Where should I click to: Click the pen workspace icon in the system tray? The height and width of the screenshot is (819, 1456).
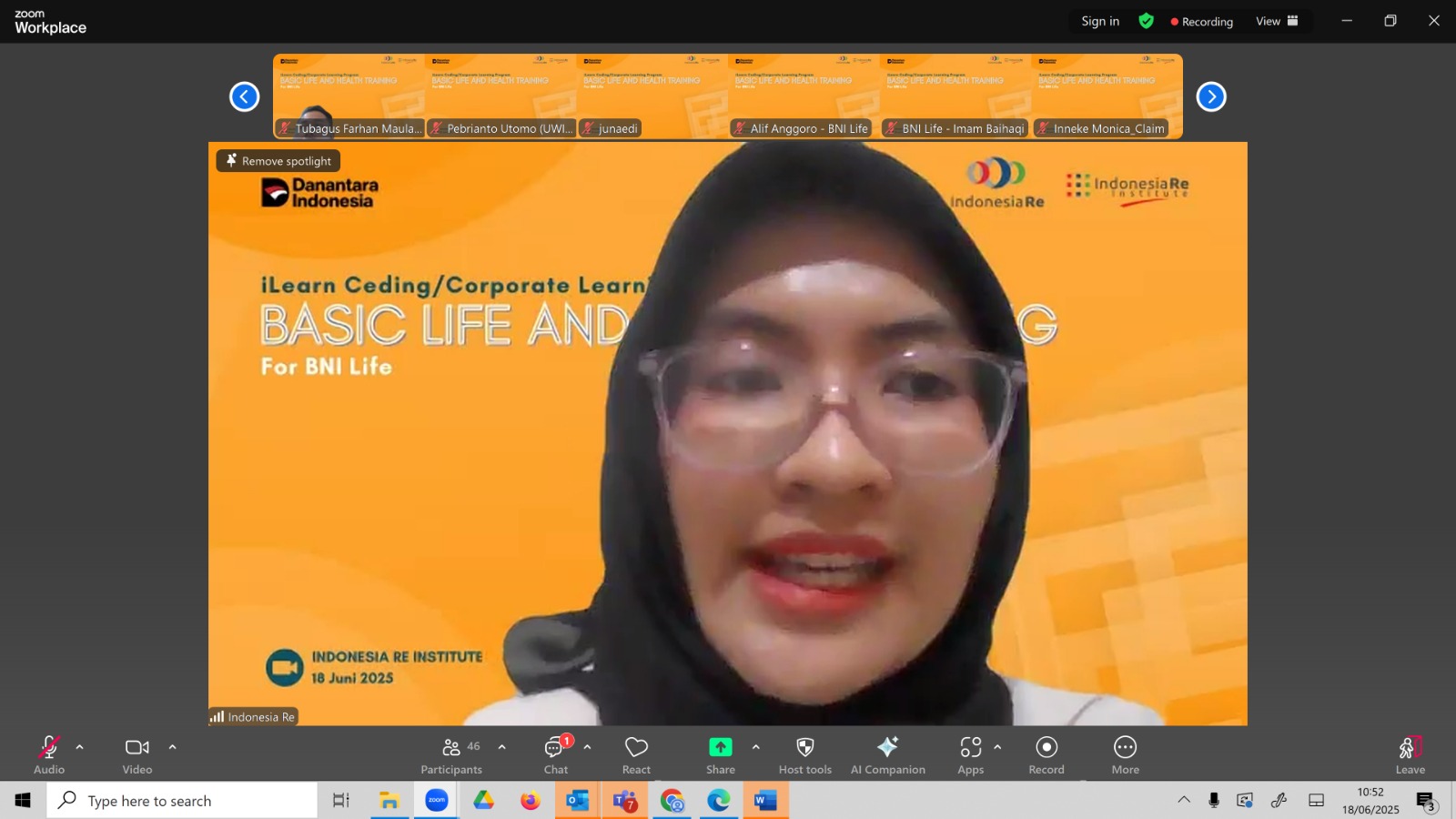1279,800
